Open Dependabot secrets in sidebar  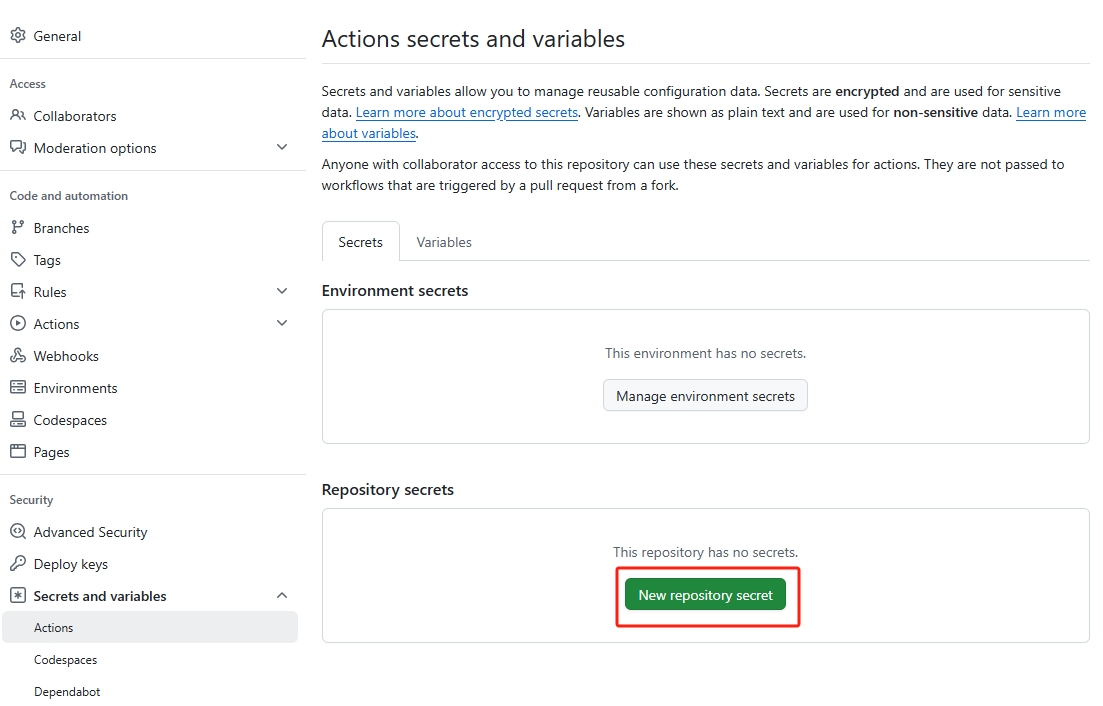pyautogui.click(x=67, y=692)
